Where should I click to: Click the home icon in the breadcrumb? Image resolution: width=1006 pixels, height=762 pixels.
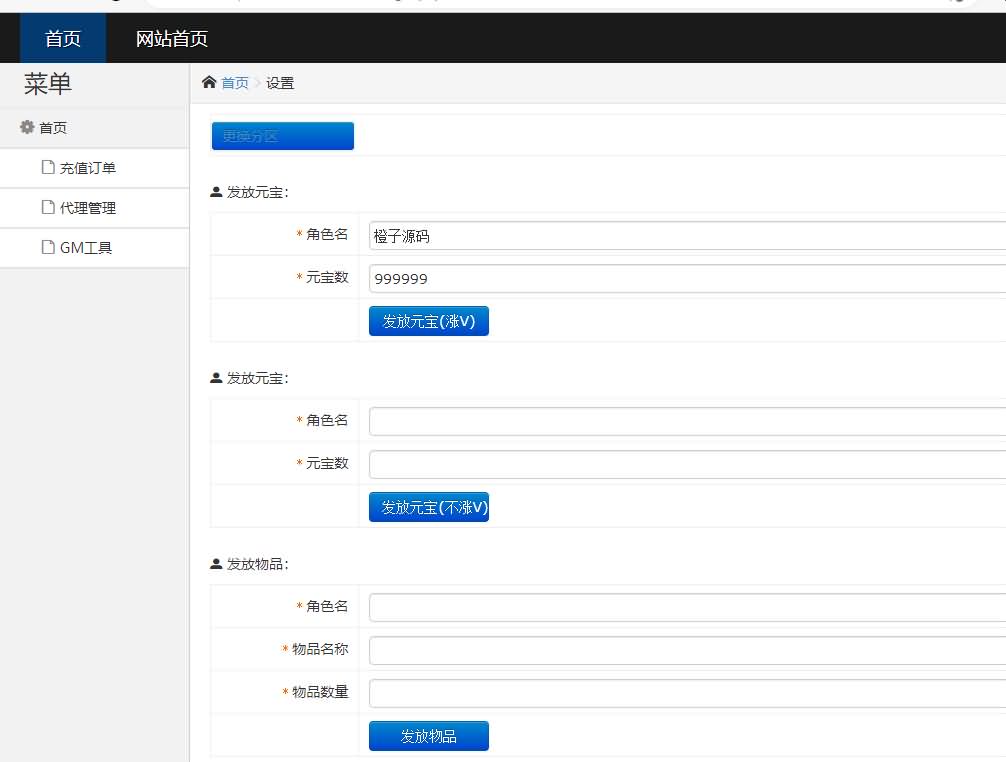click(x=209, y=83)
